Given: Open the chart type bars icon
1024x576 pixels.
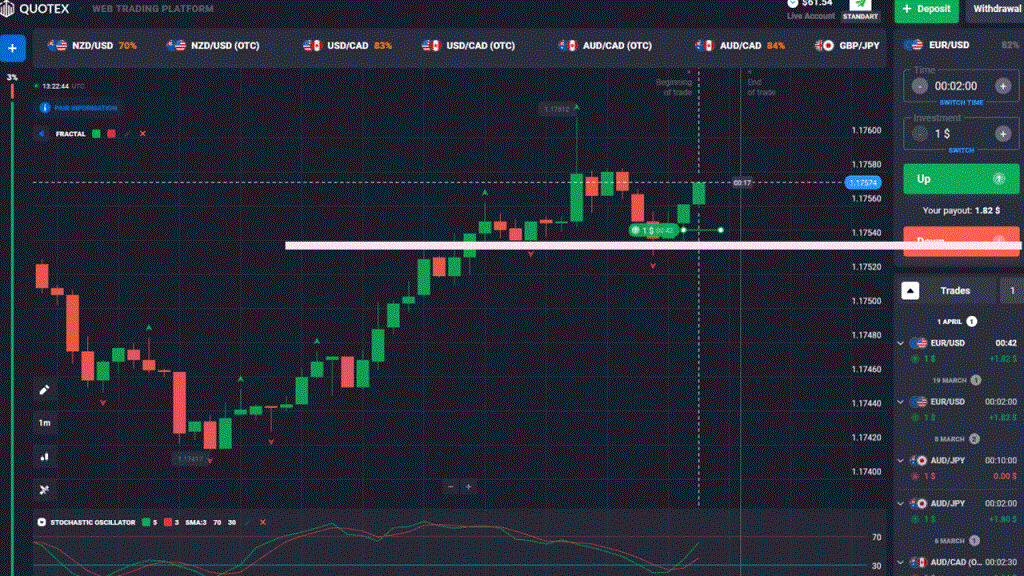Looking at the screenshot, I should [x=44, y=456].
